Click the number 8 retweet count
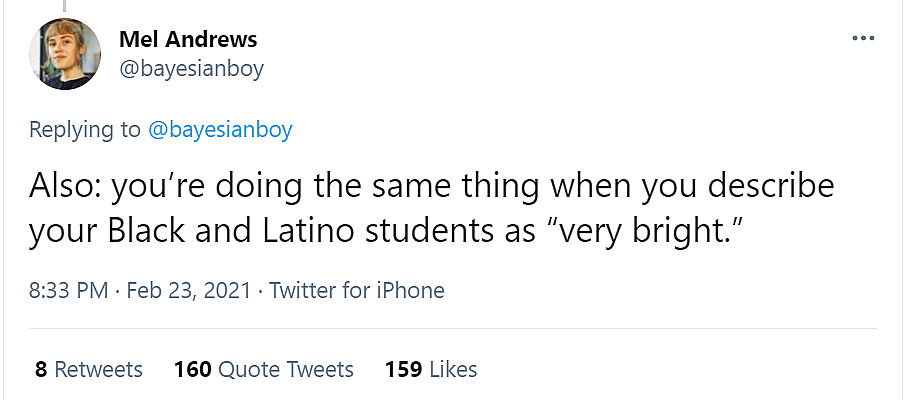 [41, 369]
